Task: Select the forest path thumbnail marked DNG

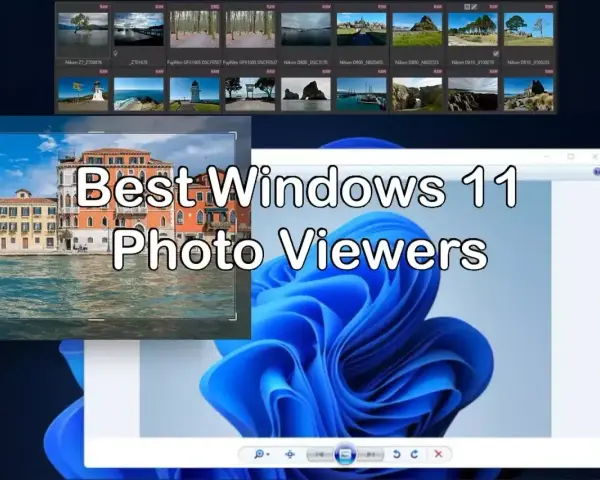Action: click(x=194, y=29)
